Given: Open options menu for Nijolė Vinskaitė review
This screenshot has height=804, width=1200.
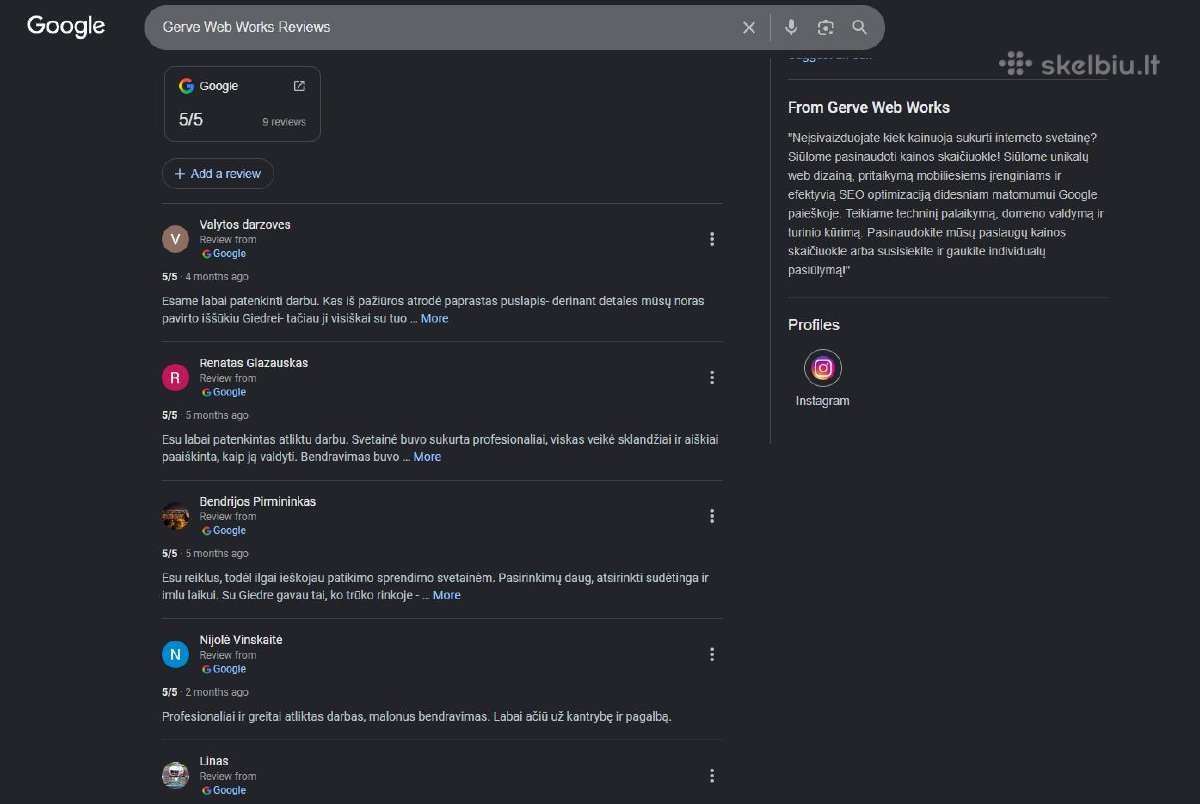Looking at the screenshot, I should 712,654.
